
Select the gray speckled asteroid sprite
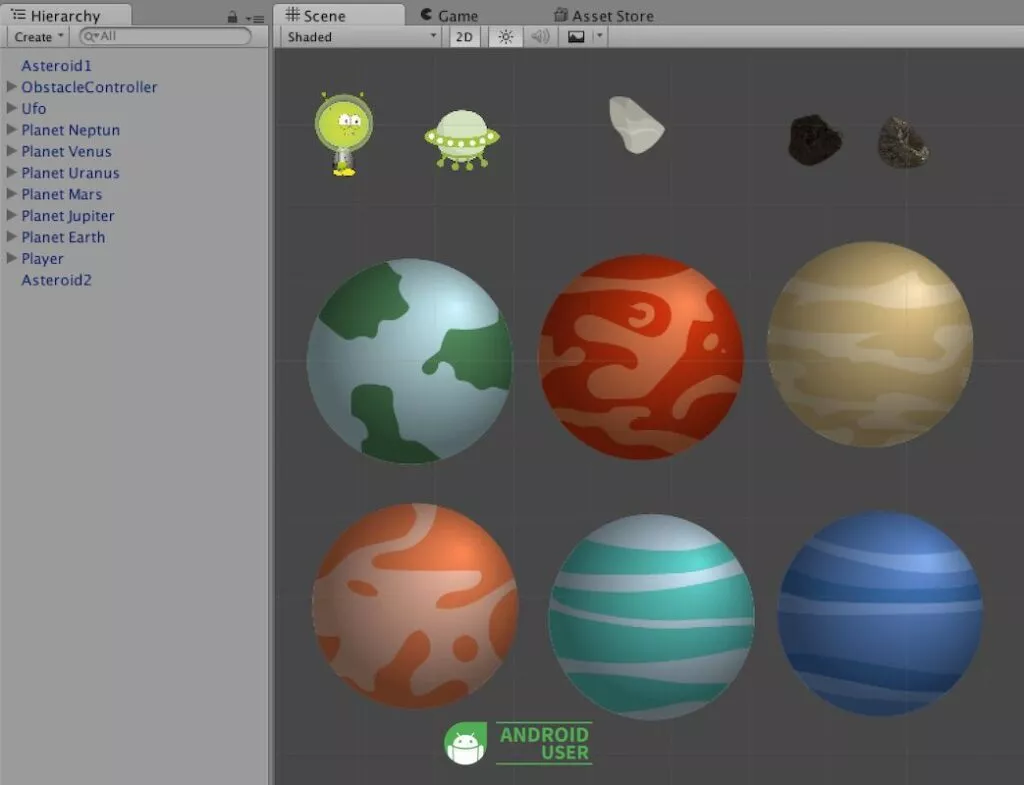tap(903, 142)
